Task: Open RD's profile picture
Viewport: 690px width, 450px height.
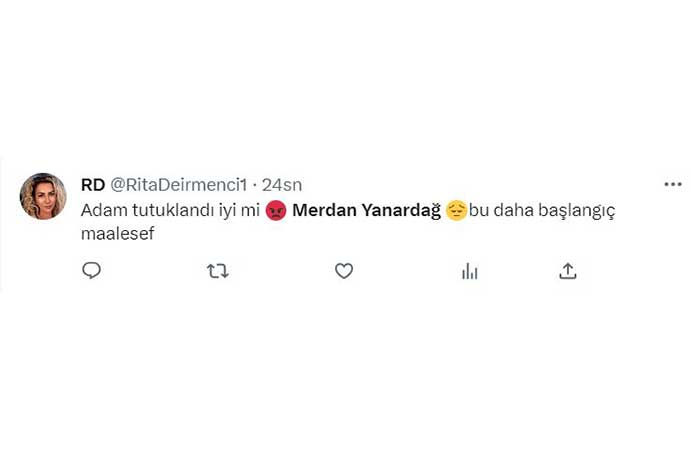Action: (x=43, y=197)
